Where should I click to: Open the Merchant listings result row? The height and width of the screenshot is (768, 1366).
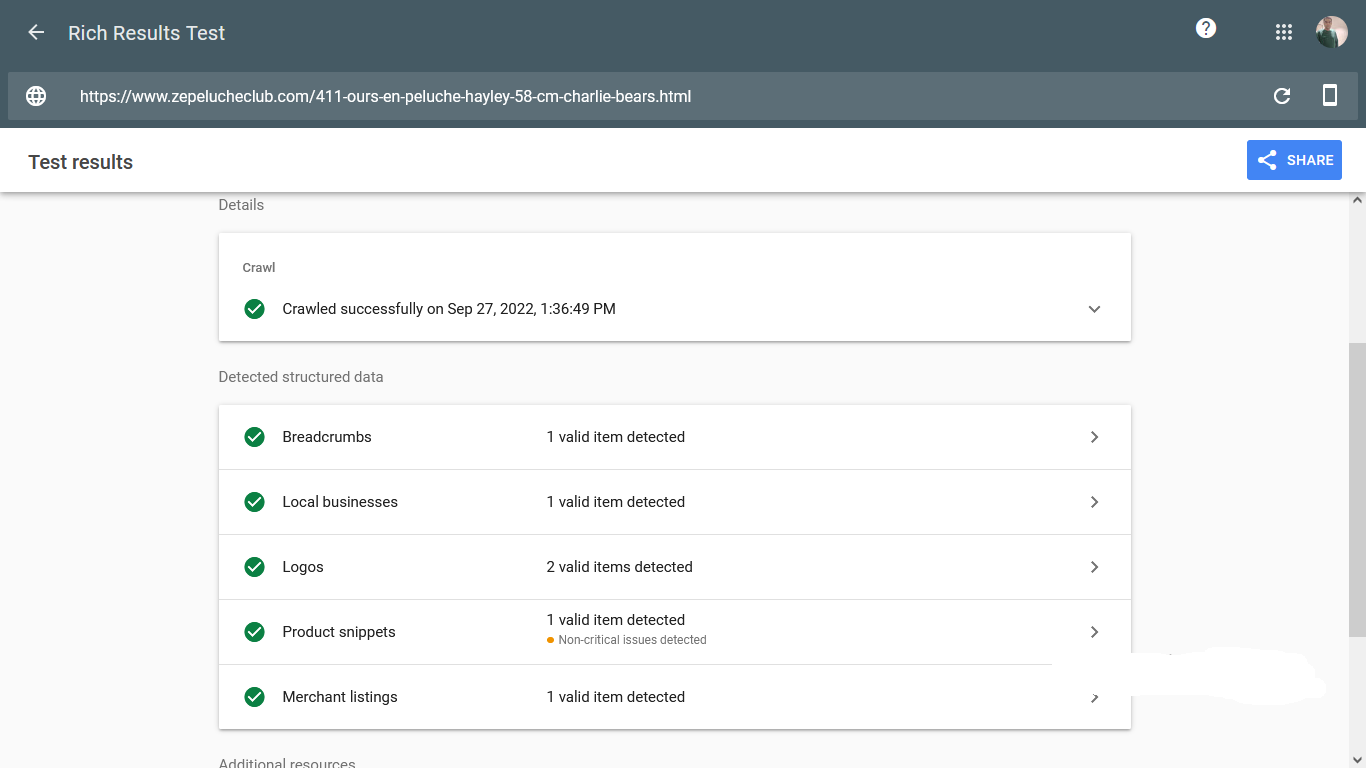[x=674, y=697]
